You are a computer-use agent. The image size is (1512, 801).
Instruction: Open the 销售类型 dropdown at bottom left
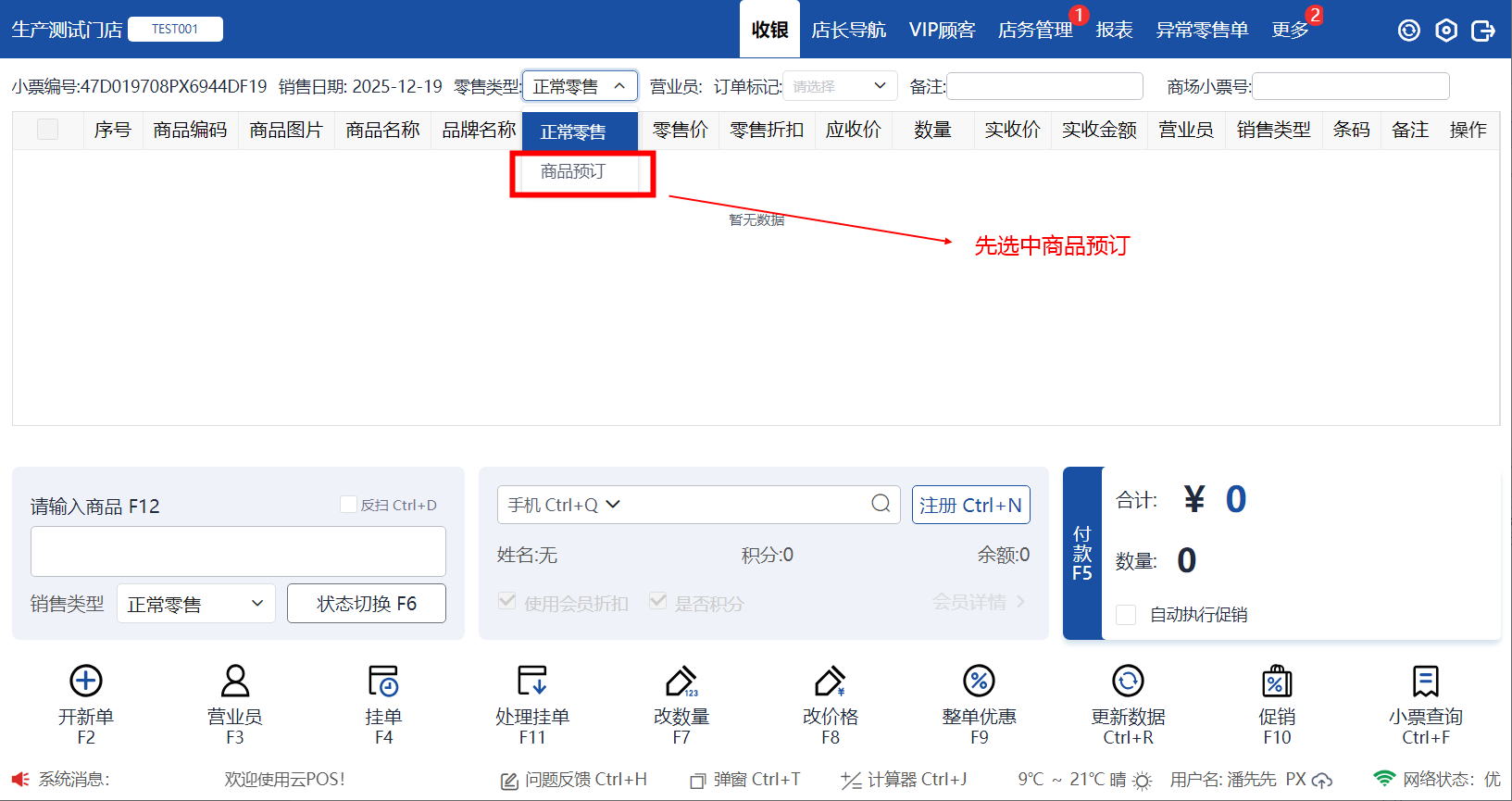[196, 604]
